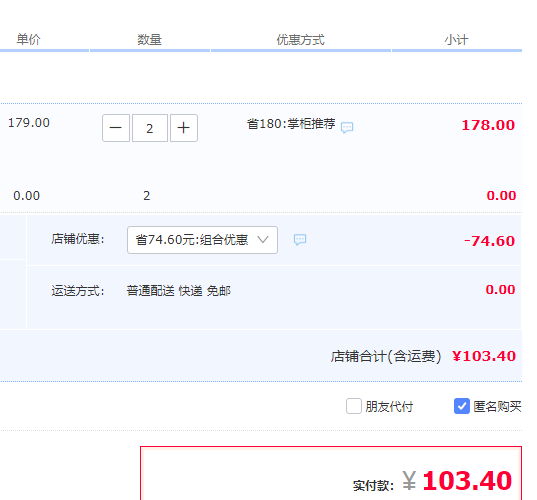Click the 单价 column header

coord(28,39)
